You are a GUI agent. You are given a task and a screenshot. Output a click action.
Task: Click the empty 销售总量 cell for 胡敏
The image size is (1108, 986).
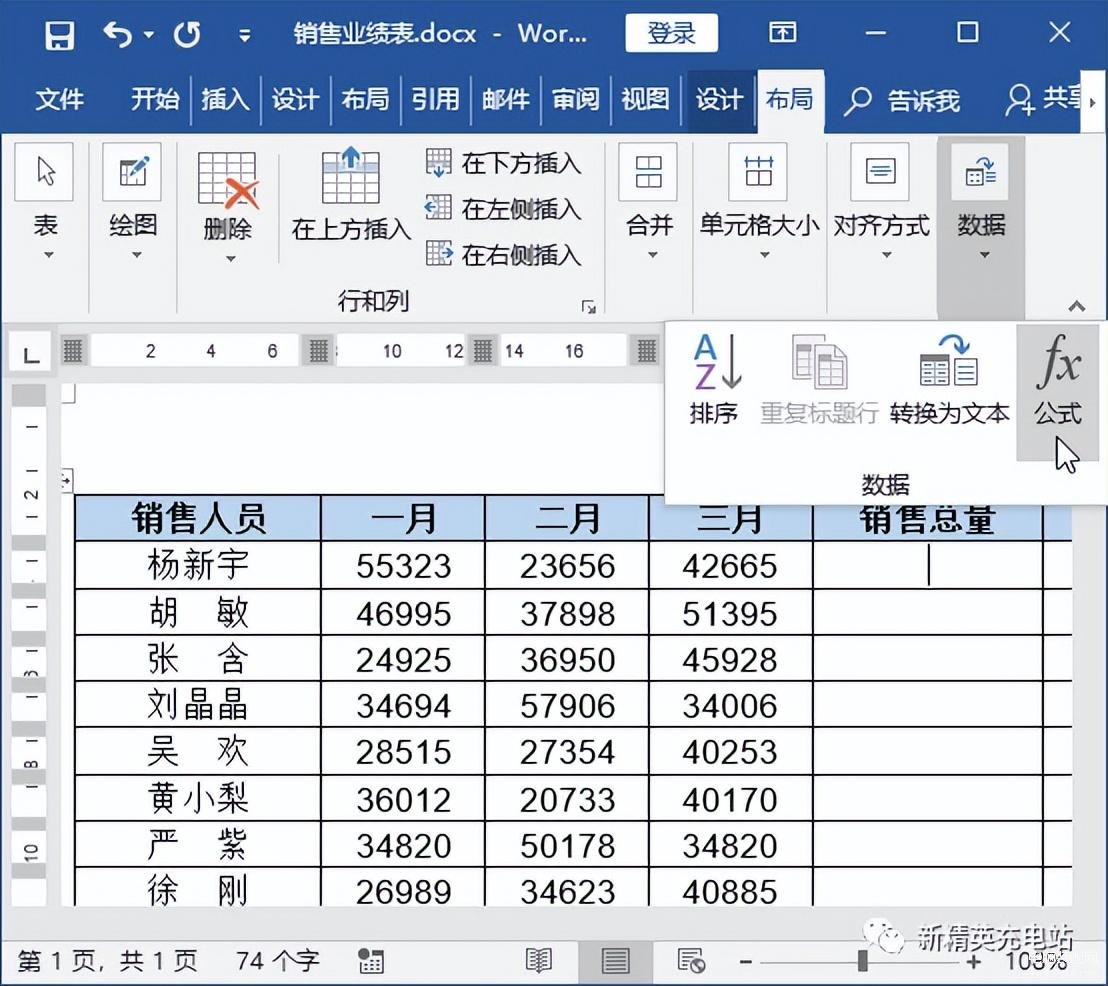coord(928,613)
